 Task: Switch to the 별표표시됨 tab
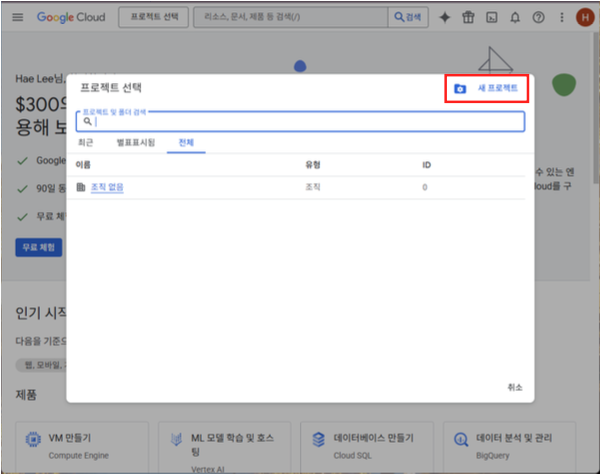[x=136, y=143]
